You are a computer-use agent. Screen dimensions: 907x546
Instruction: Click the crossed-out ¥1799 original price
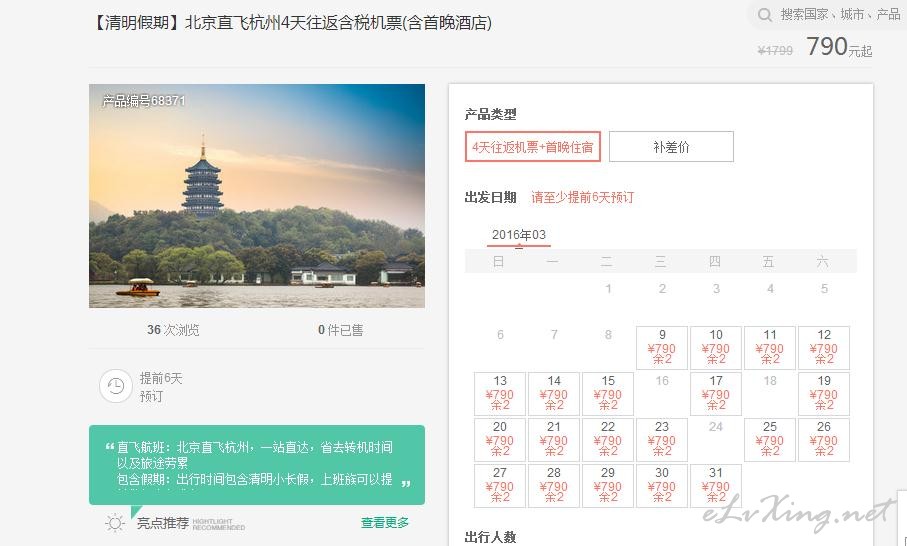775,51
